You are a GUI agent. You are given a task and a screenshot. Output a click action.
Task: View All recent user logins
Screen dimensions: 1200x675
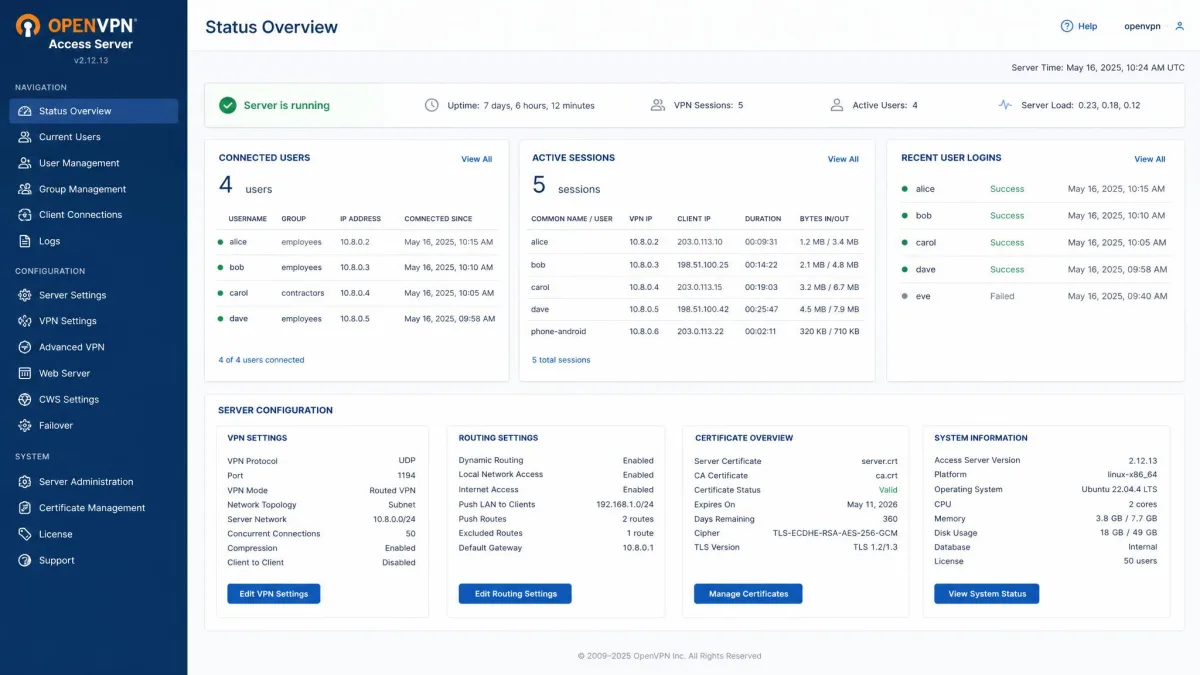coord(1150,159)
